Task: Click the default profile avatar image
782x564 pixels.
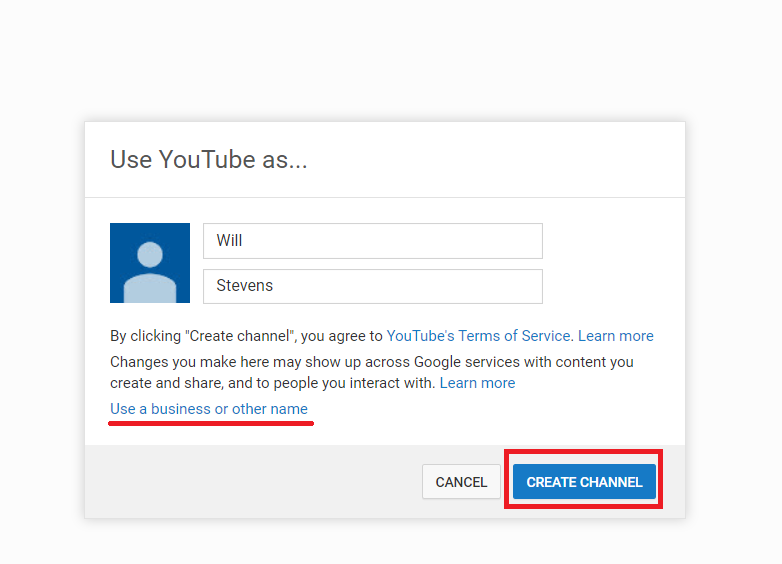Action: pyautogui.click(x=150, y=263)
